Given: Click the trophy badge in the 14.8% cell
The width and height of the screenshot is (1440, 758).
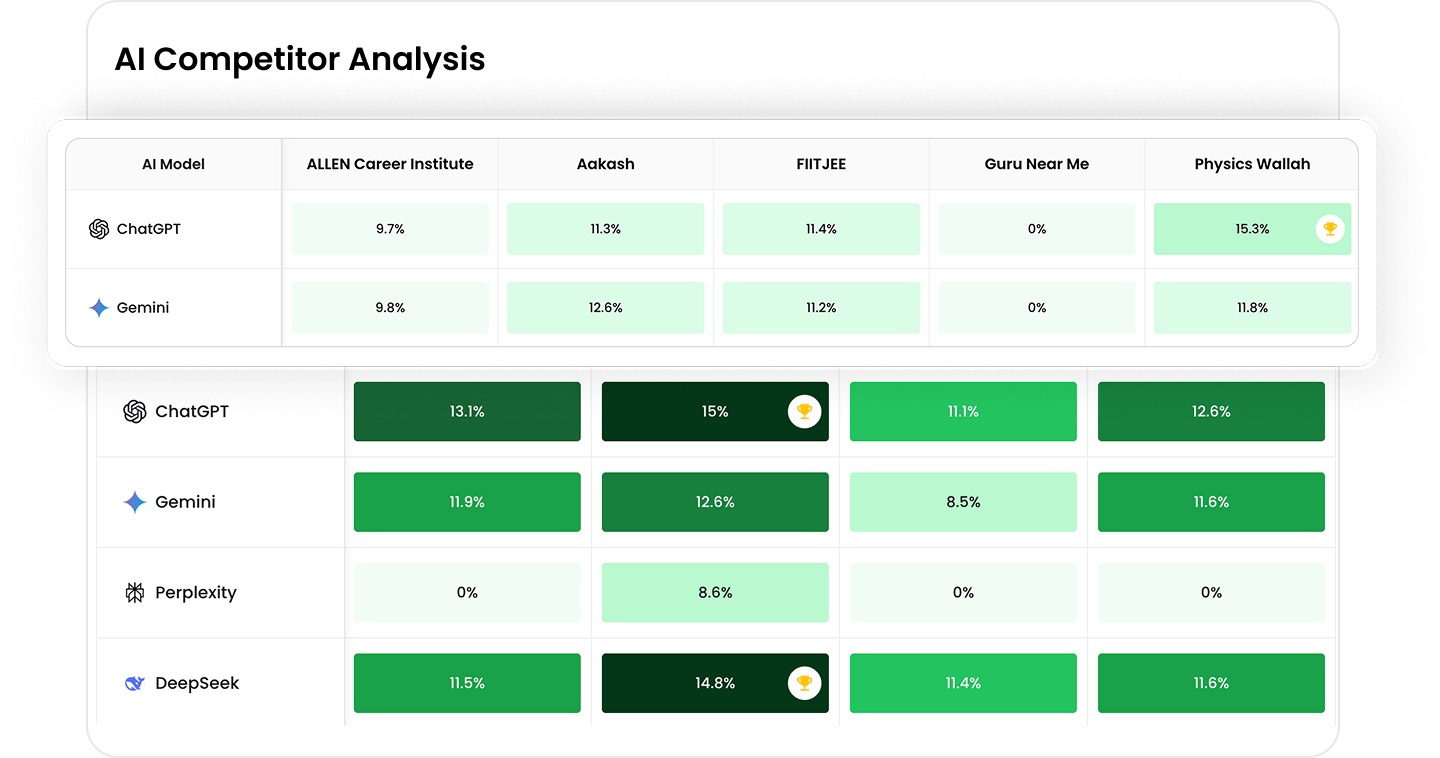Looking at the screenshot, I should pos(804,684).
